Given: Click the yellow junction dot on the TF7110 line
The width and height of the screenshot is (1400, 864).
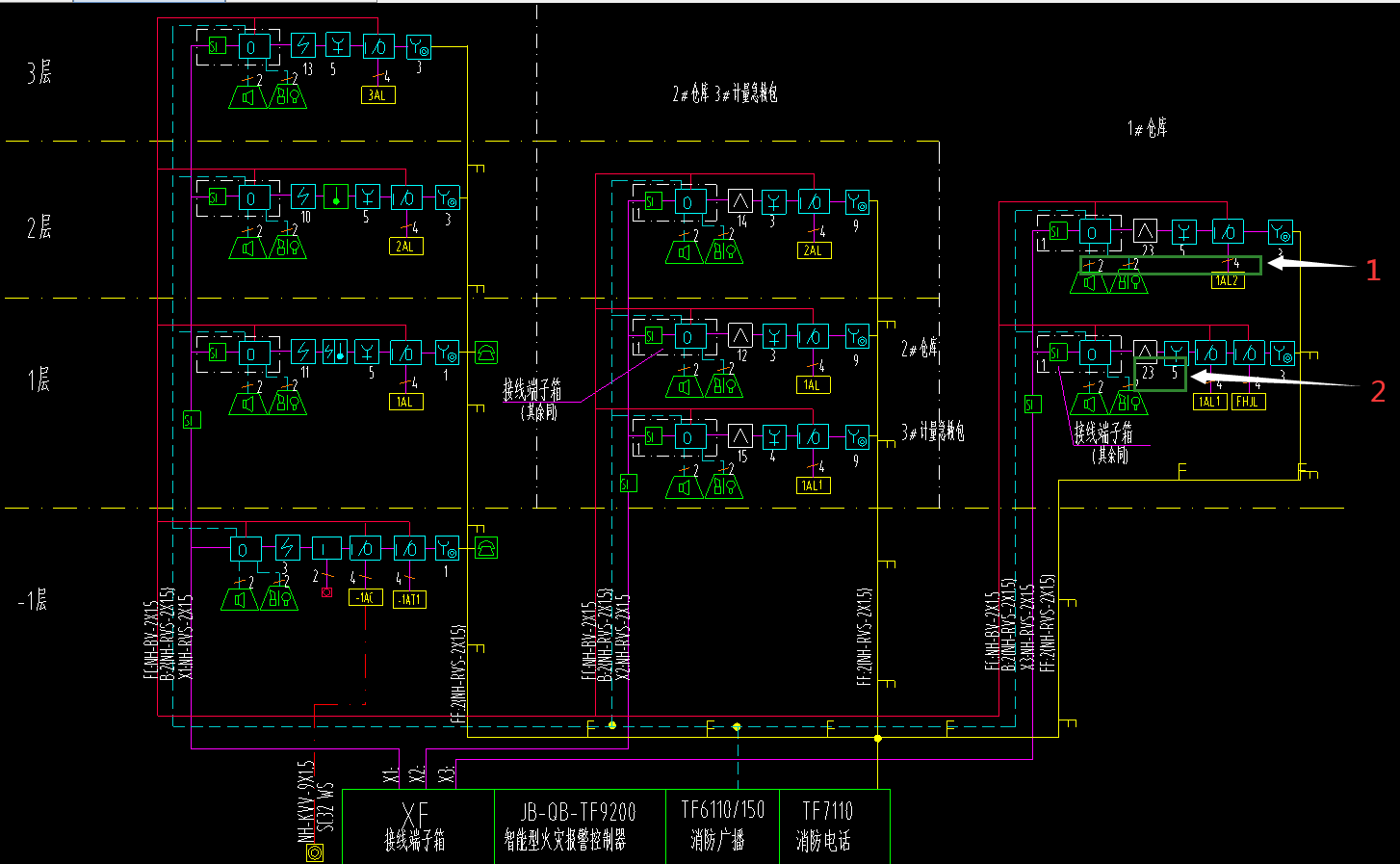Looking at the screenshot, I should (x=877, y=739).
